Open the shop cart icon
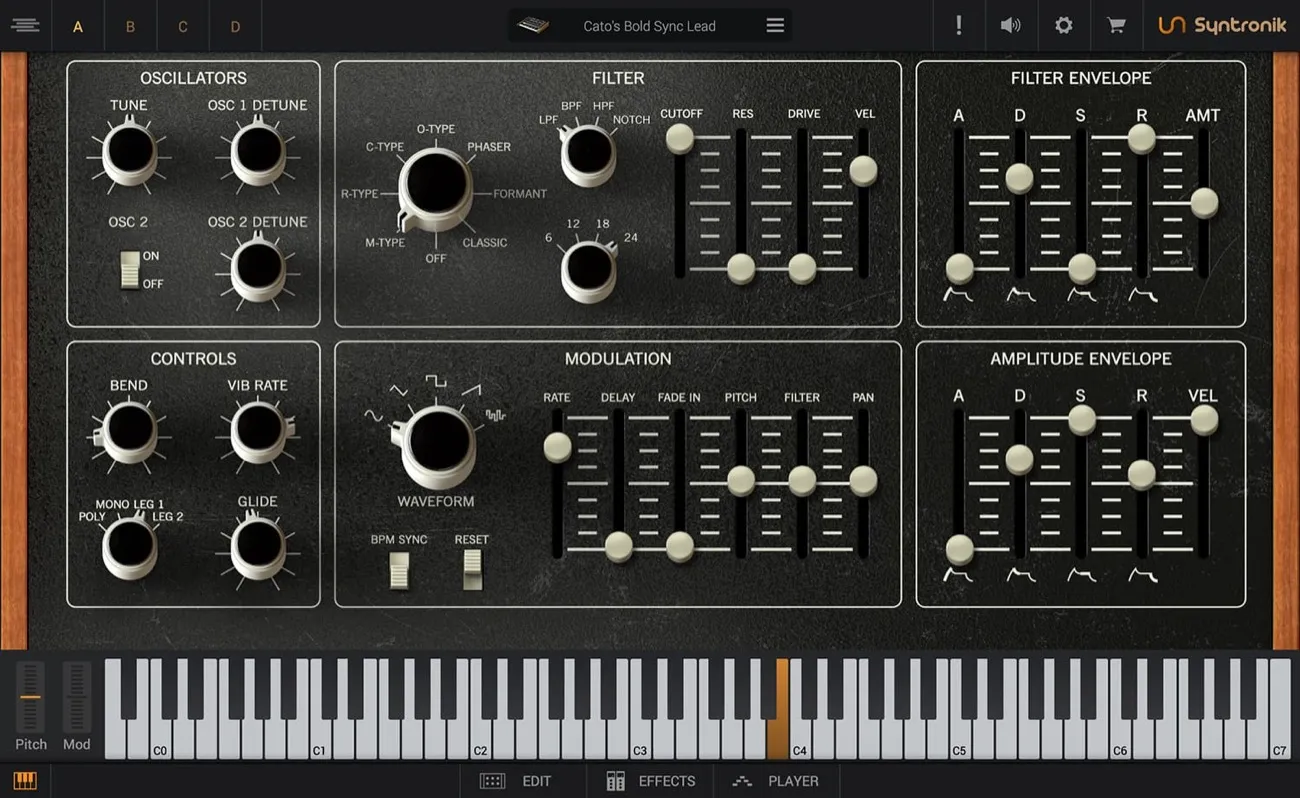 coord(1116,25)
